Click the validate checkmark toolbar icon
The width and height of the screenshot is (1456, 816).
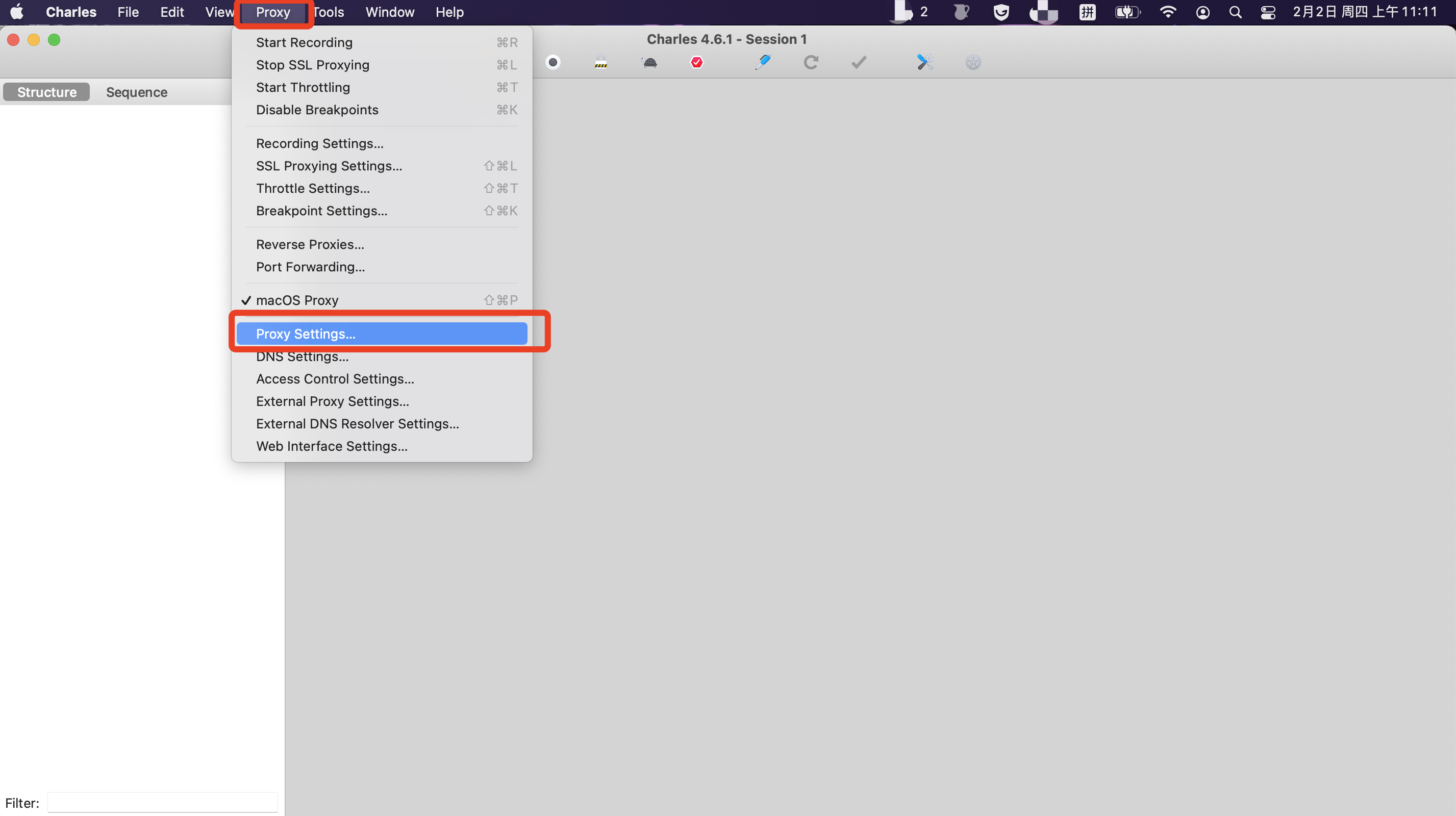click(859, 62)
